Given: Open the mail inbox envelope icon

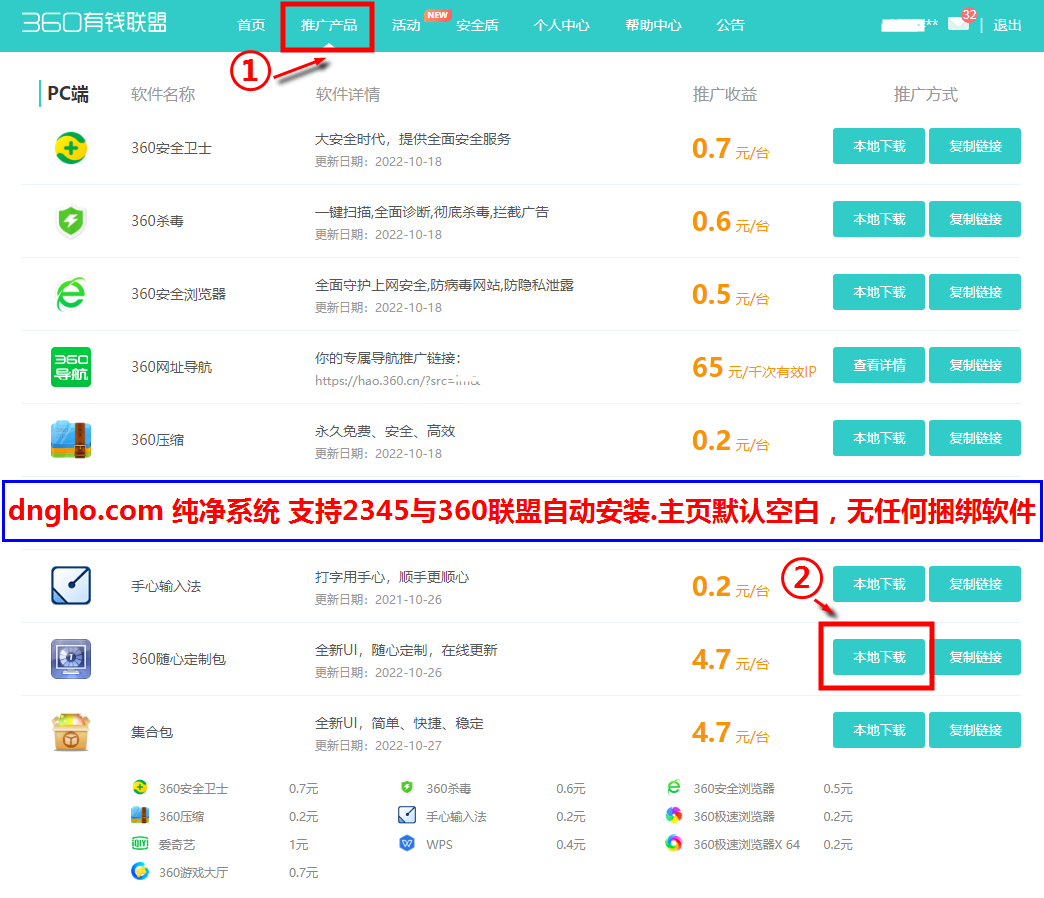Looking at the screenshot, I should [958, 23].
